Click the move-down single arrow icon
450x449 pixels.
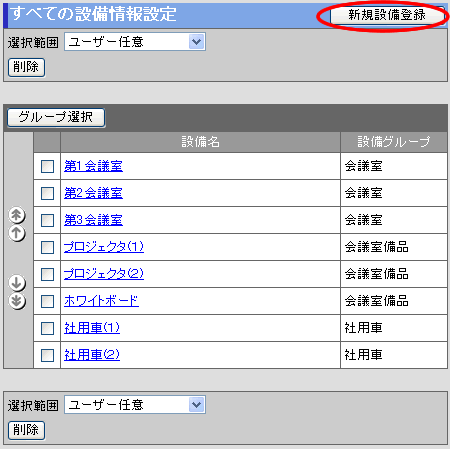[x=17, y=283]
